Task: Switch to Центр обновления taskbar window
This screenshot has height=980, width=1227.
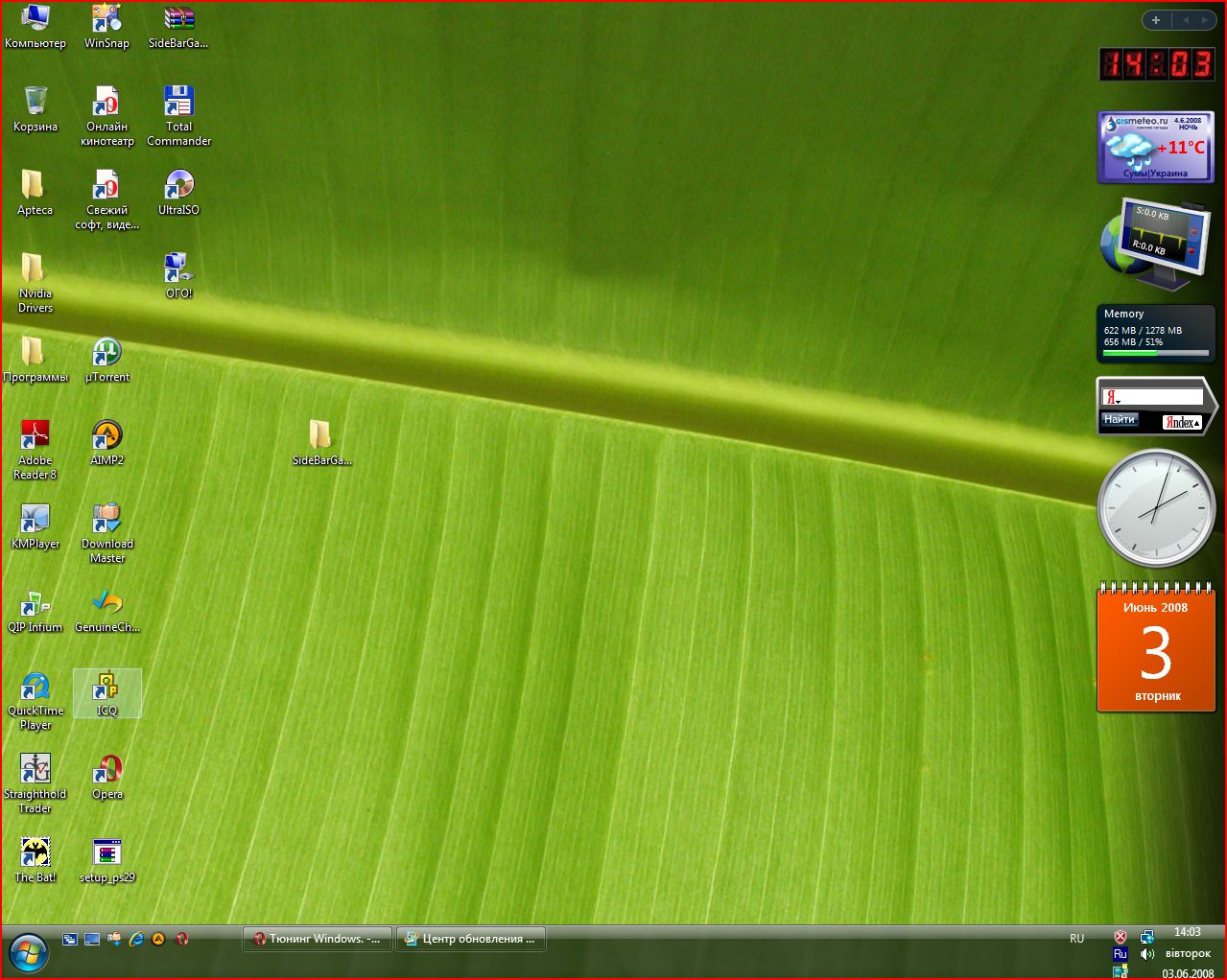Action: [471, 939]
